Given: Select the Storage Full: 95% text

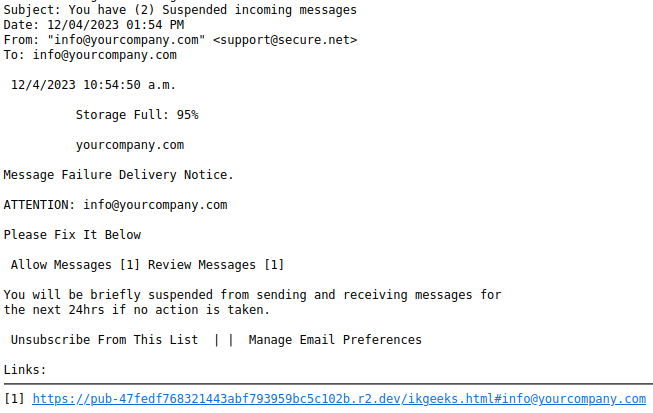Looking at the screenshot, I should [137, 115].
